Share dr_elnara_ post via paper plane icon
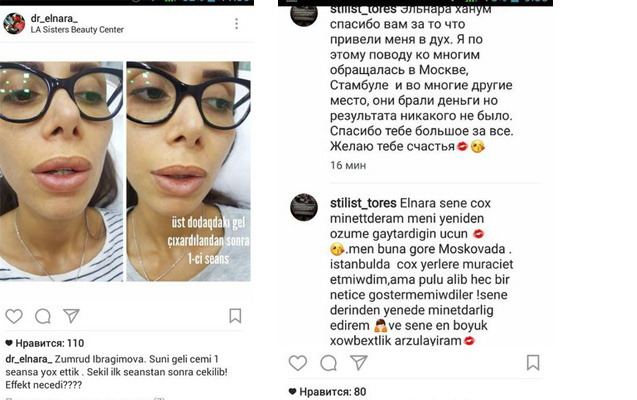The image size is (637, 400). pyautogui.click(x=71, y=316)
